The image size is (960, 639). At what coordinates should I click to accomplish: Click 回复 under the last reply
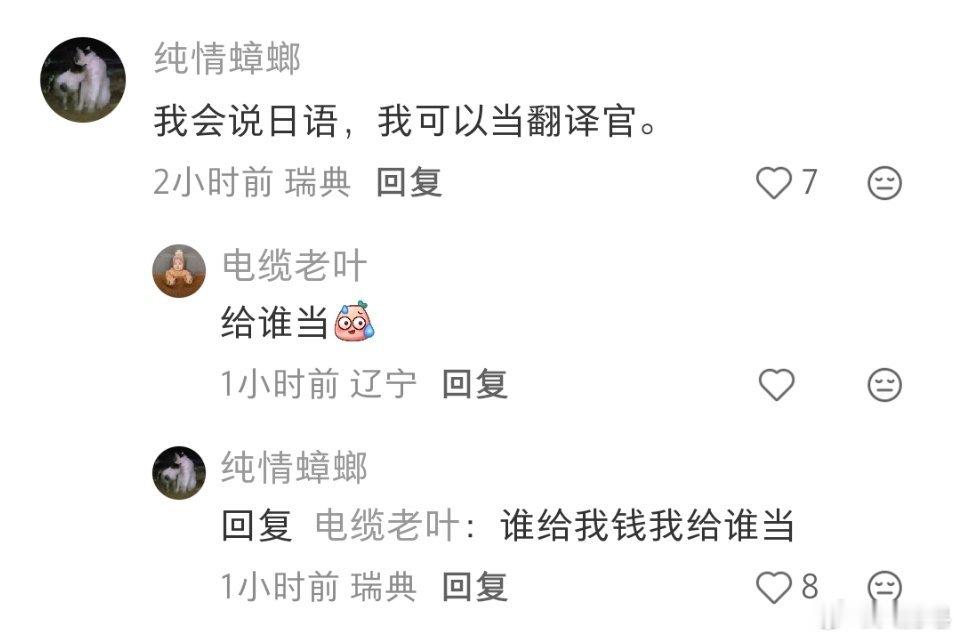coord(475,586)
